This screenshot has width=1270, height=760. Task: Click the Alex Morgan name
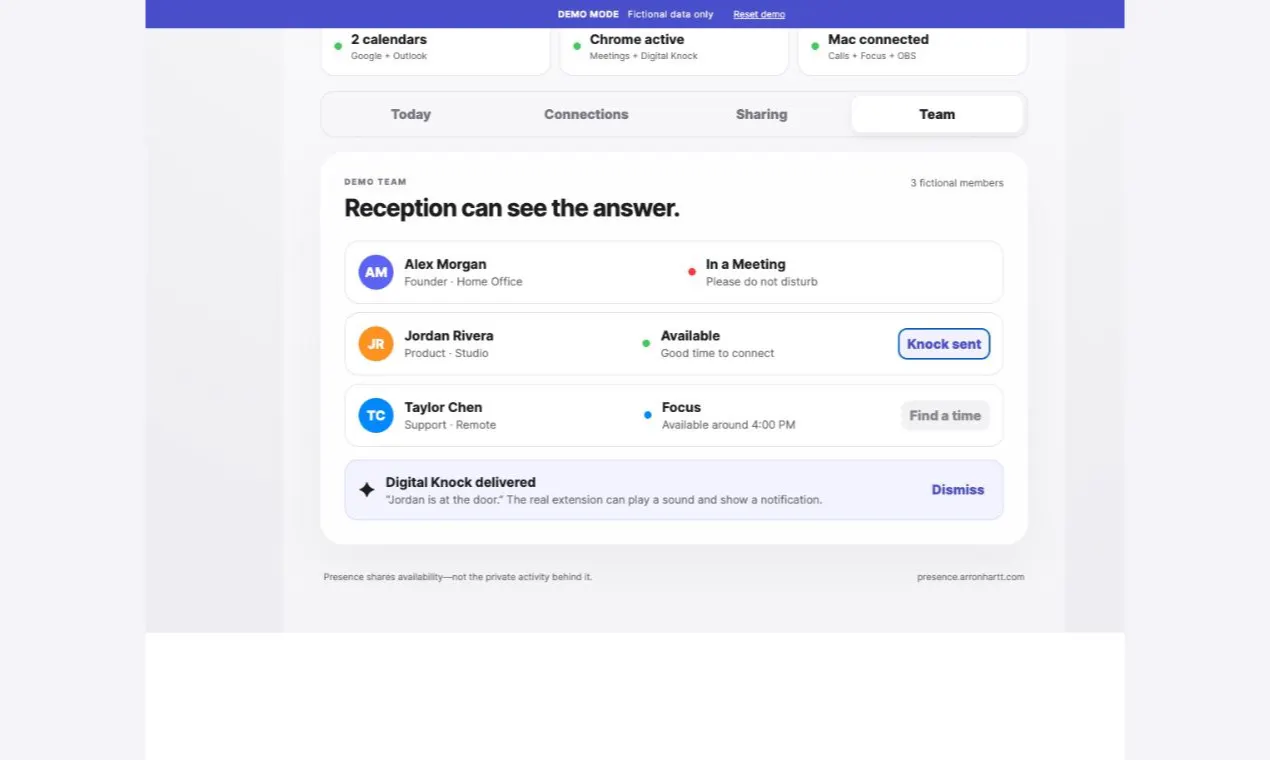click(x=445, y=264)
